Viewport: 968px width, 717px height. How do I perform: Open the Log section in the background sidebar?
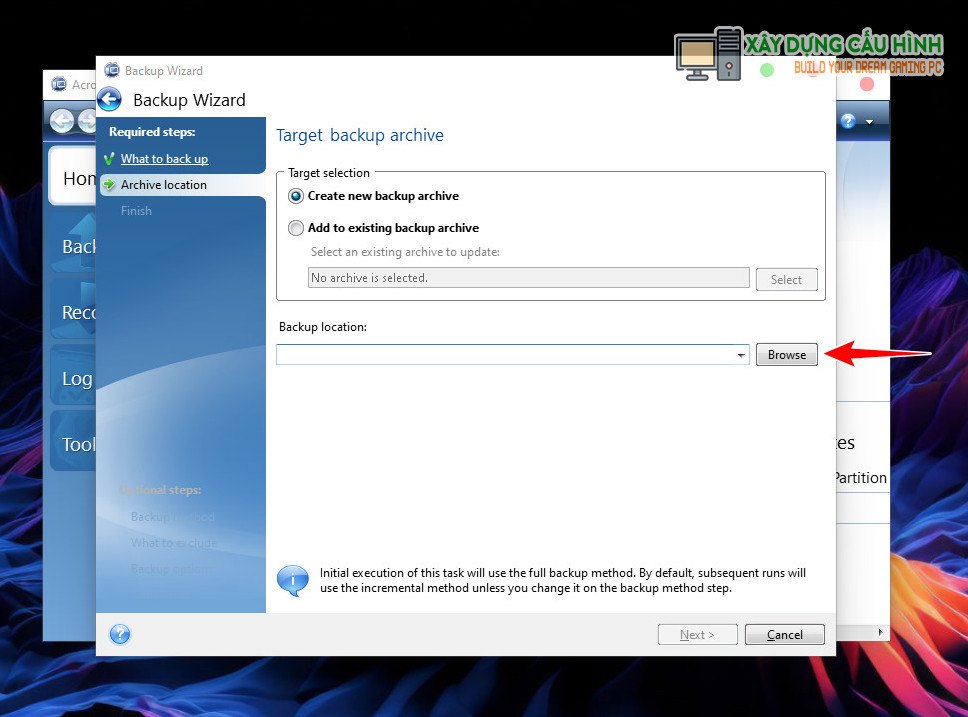point(76,378)
